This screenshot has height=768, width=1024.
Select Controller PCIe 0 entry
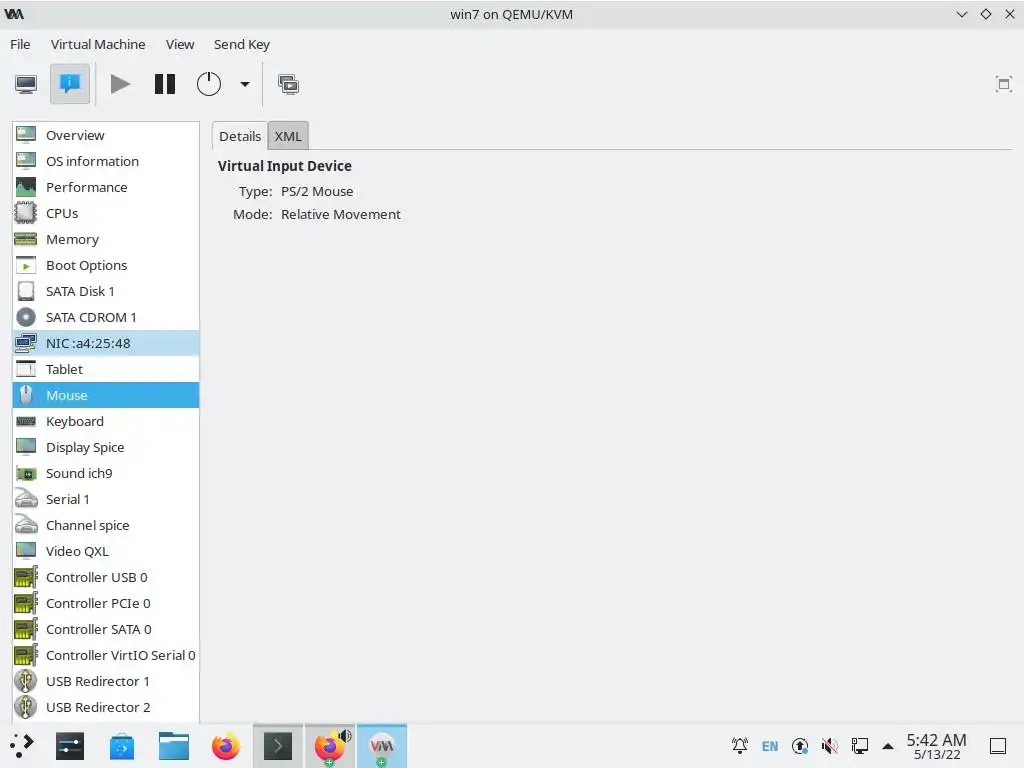click(x=106, y=603)
